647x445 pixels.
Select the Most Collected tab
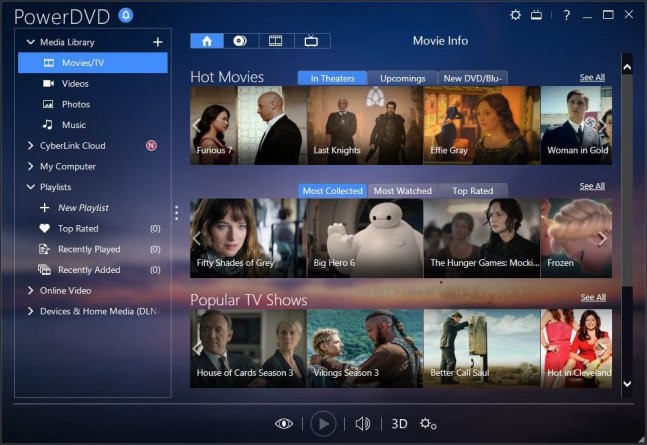tap(333, 191)
